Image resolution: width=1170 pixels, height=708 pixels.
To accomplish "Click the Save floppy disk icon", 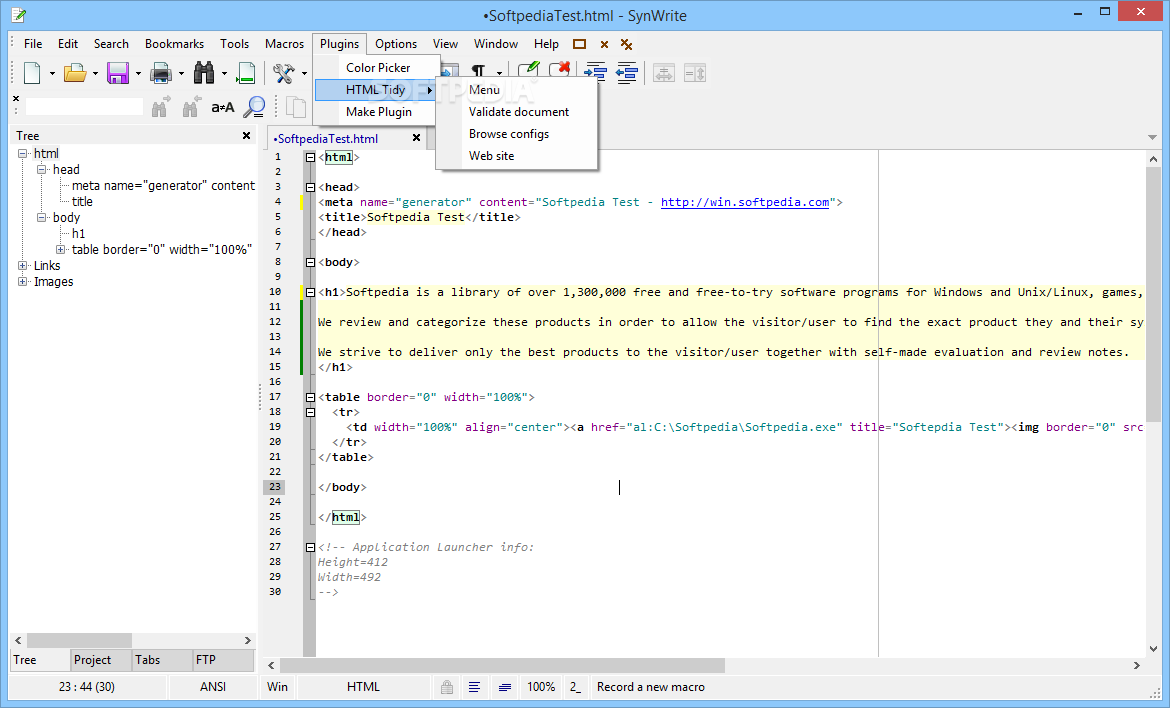I will click(x=118, y=73).
